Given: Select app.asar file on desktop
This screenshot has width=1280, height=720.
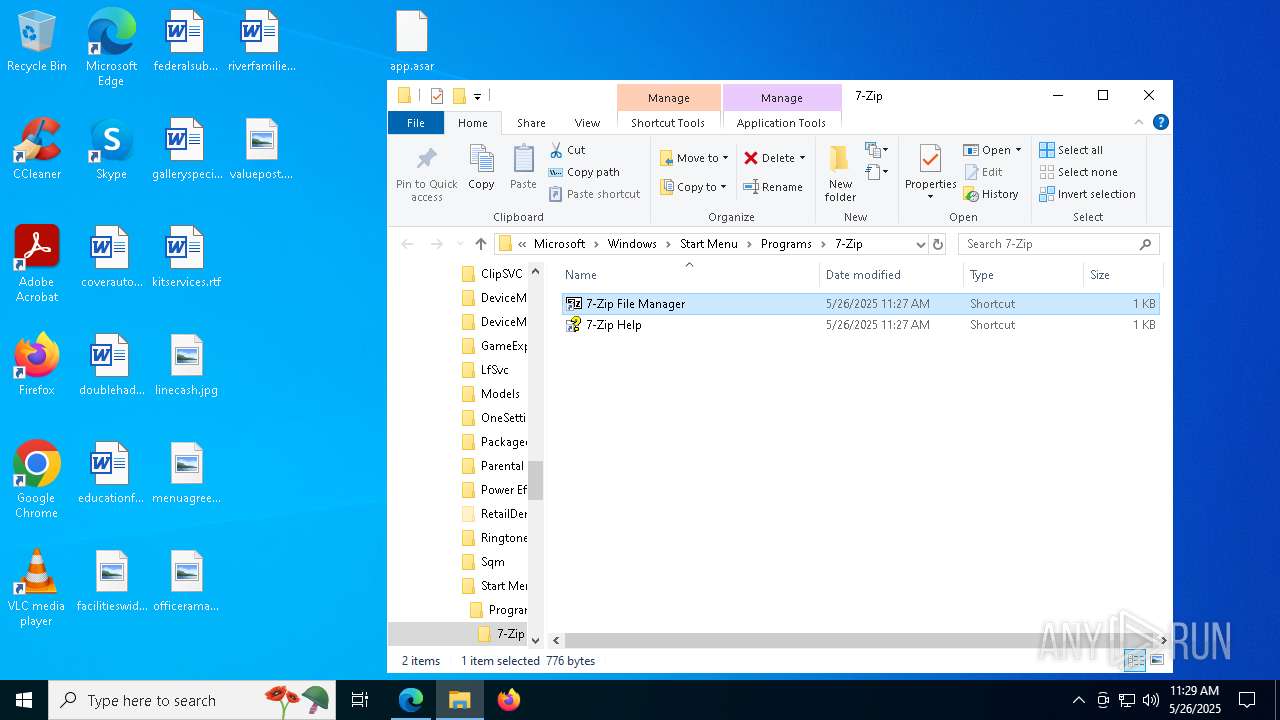Looking at the screenshot, I should [412, 42].
